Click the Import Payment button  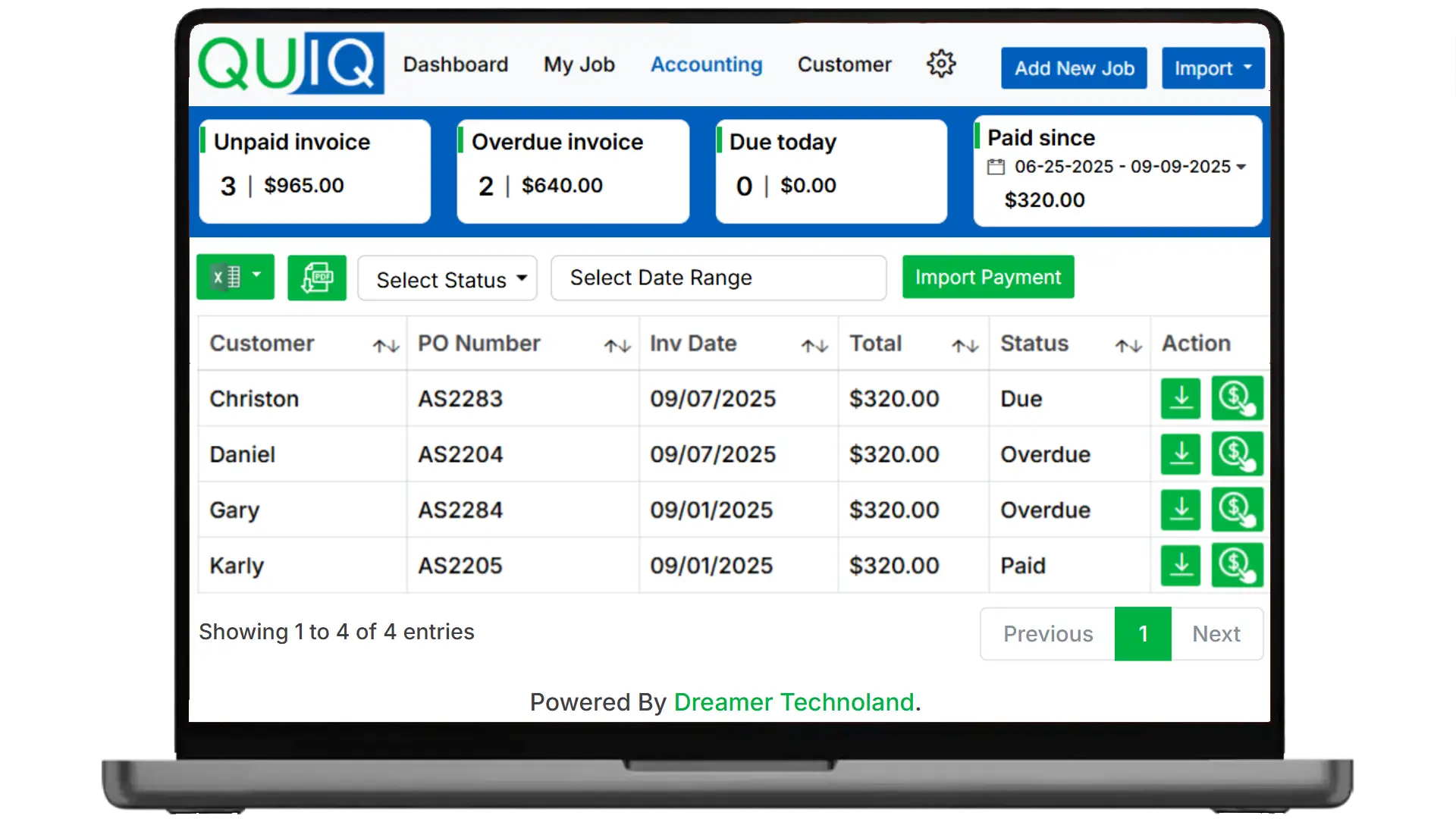[987, 277]
